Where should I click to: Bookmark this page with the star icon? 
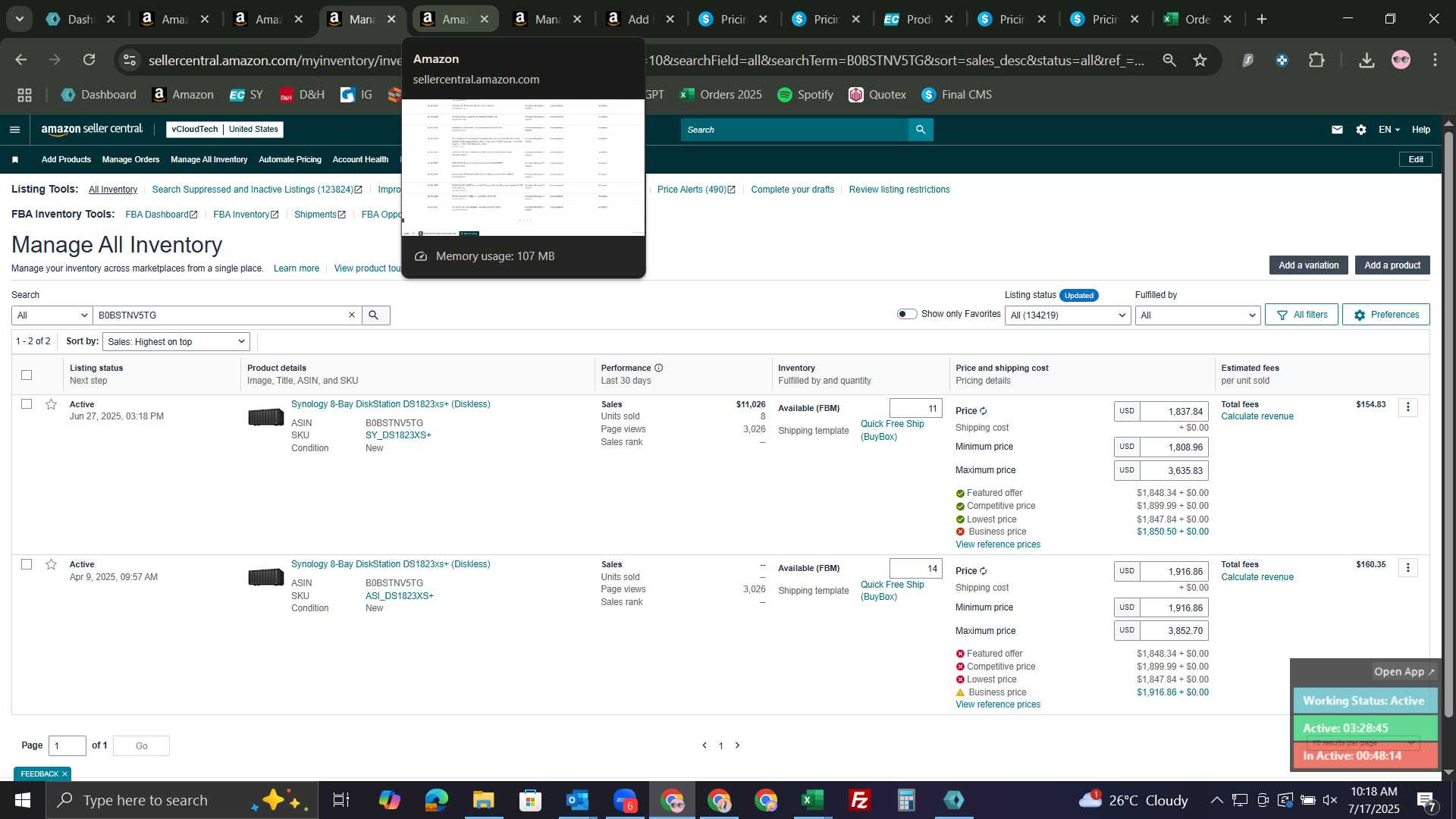(1200, 60)
